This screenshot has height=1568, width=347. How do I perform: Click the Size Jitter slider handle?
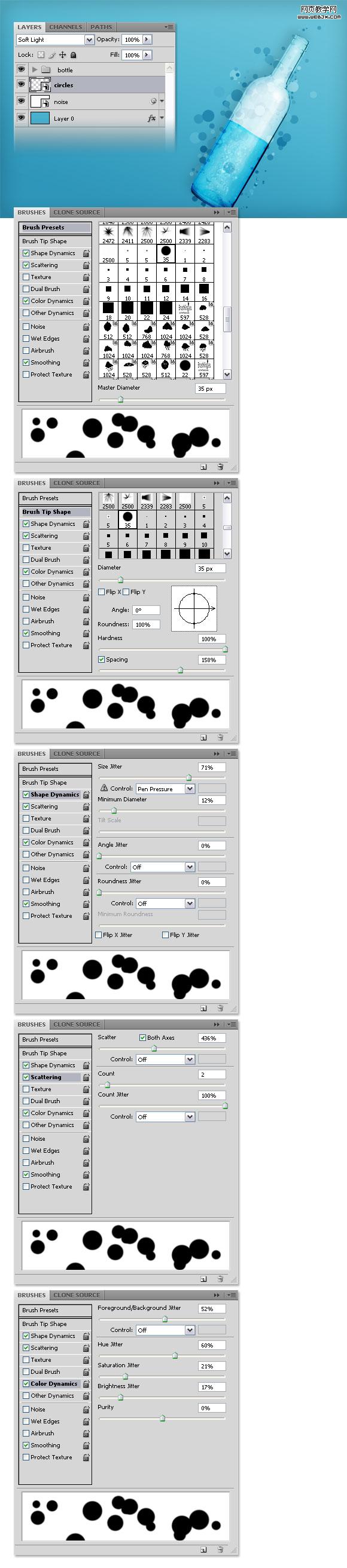click(x=188, y=777)
